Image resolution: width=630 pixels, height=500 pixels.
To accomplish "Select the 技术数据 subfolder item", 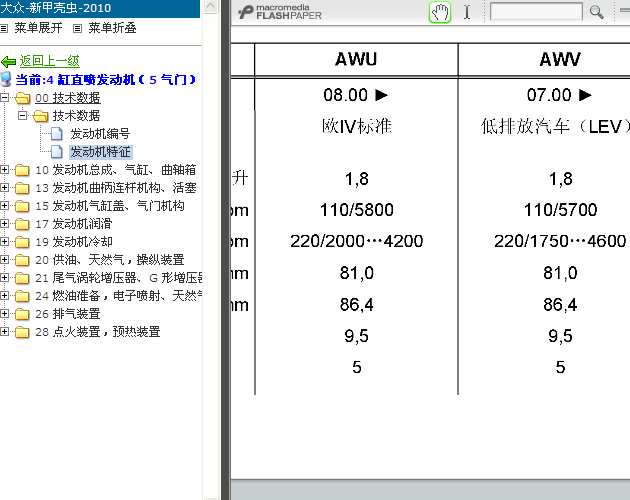I will (76, 116).
